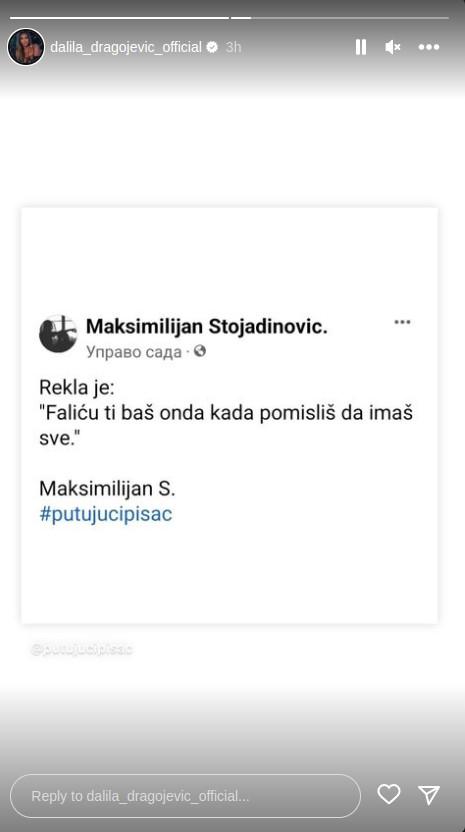Click the verified badge next to username
465x832 pixels.
pyautogui.click(x=212, y=47)
